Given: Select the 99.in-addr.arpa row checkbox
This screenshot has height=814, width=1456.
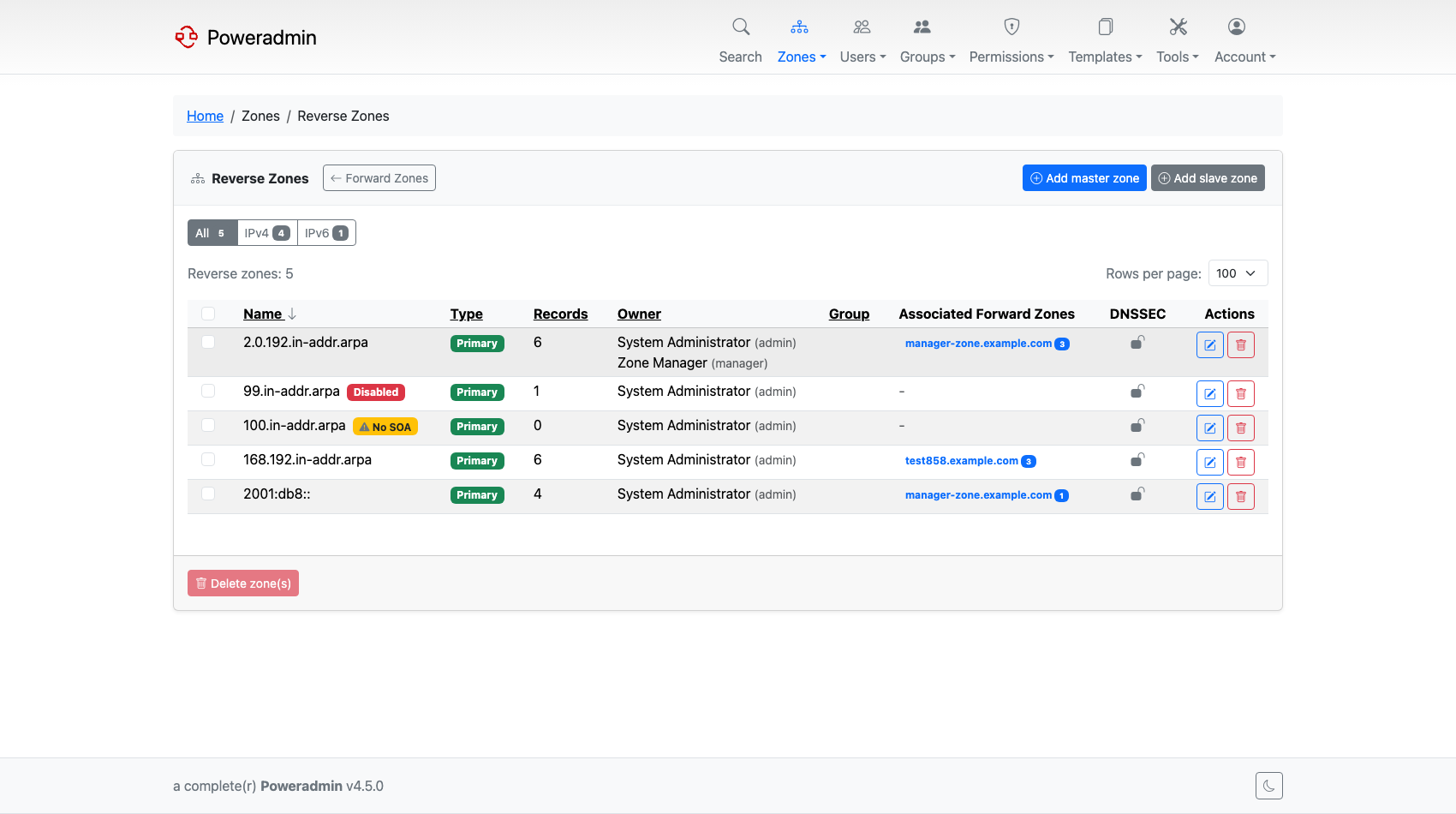Looking at the screenshot, I should click(x=208, y=391).
